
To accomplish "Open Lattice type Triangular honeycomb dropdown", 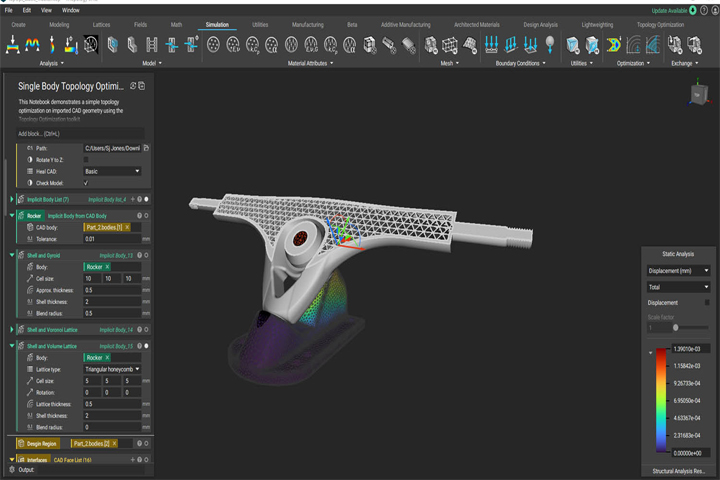I will pyautogui.click(x=112, y=369).
